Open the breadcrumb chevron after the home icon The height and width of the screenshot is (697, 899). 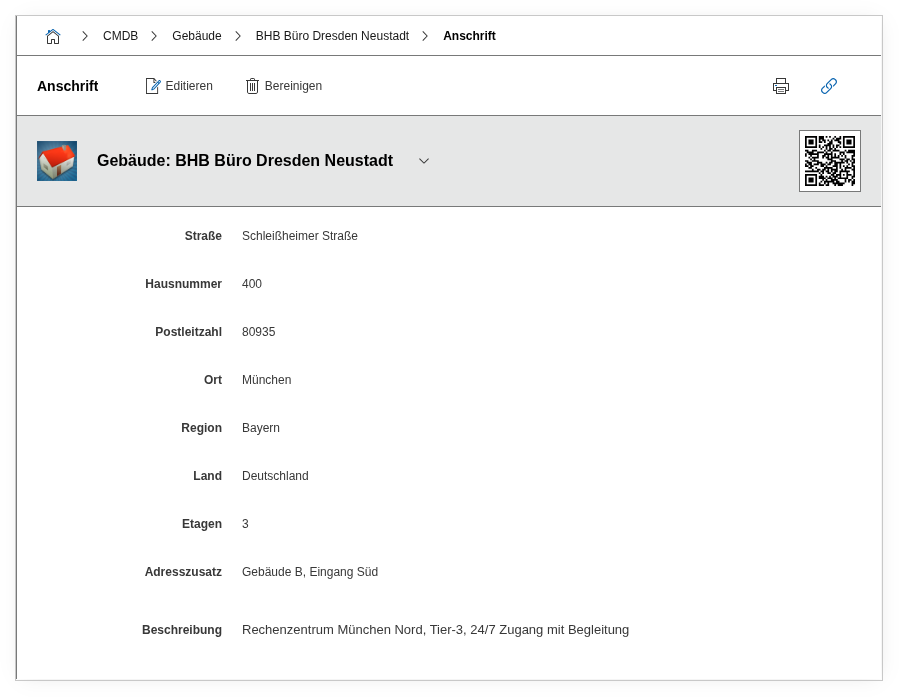tap(85, 36)
